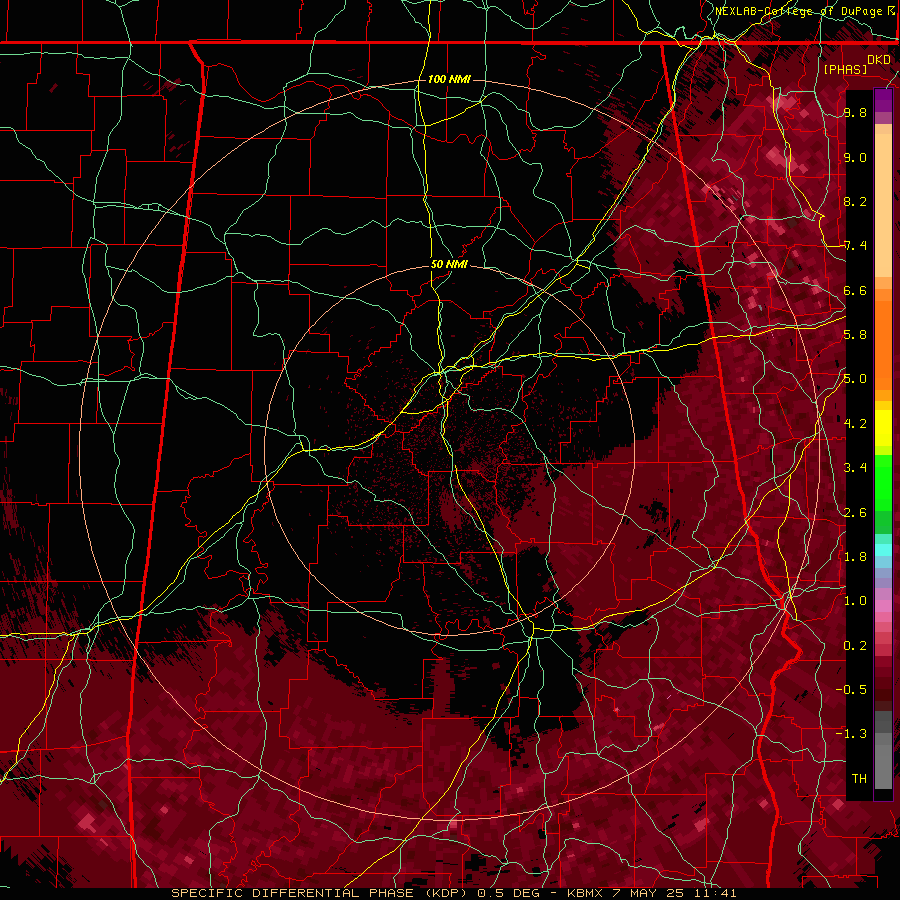This screenshot has height=900, width=900.
Task: Click the 3.4 value on the color scale
Action: pyautogui.click(x=855, y=468)
